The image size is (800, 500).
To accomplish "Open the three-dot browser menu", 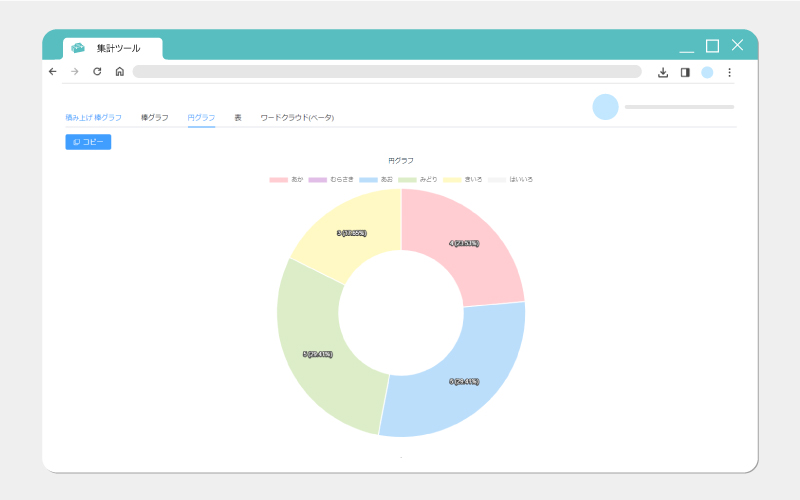I will click(730, 72).
